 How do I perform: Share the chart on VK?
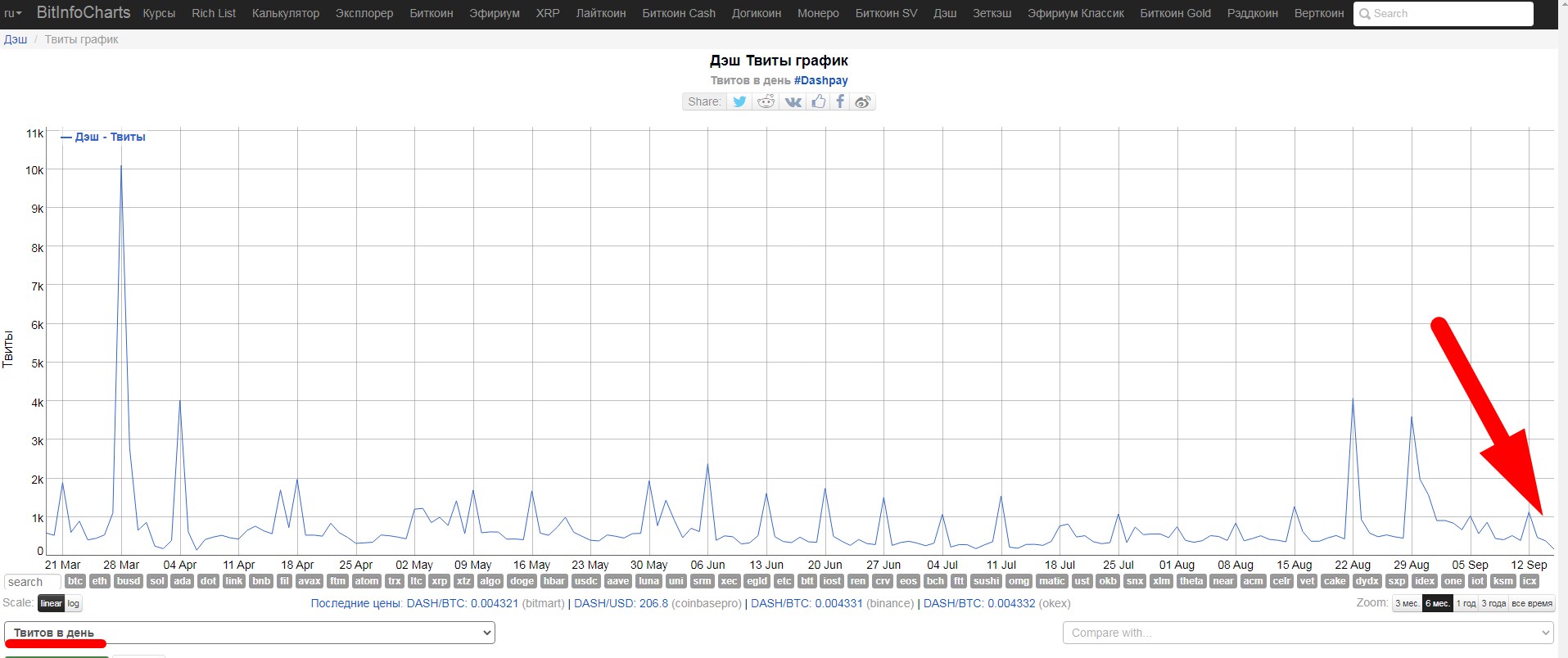point(793,101)
